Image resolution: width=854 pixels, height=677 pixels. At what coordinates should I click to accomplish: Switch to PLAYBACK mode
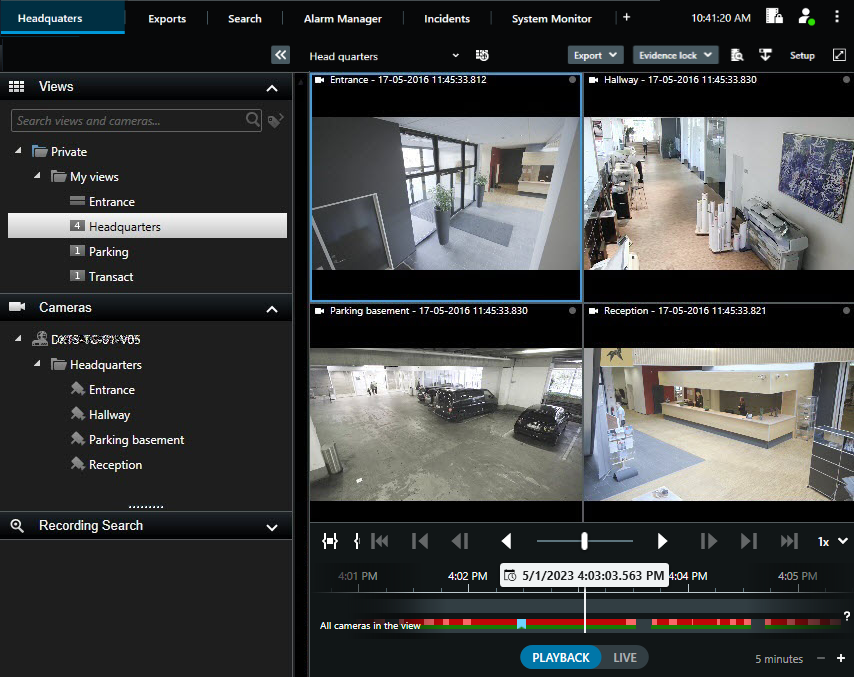click(560, 657)
